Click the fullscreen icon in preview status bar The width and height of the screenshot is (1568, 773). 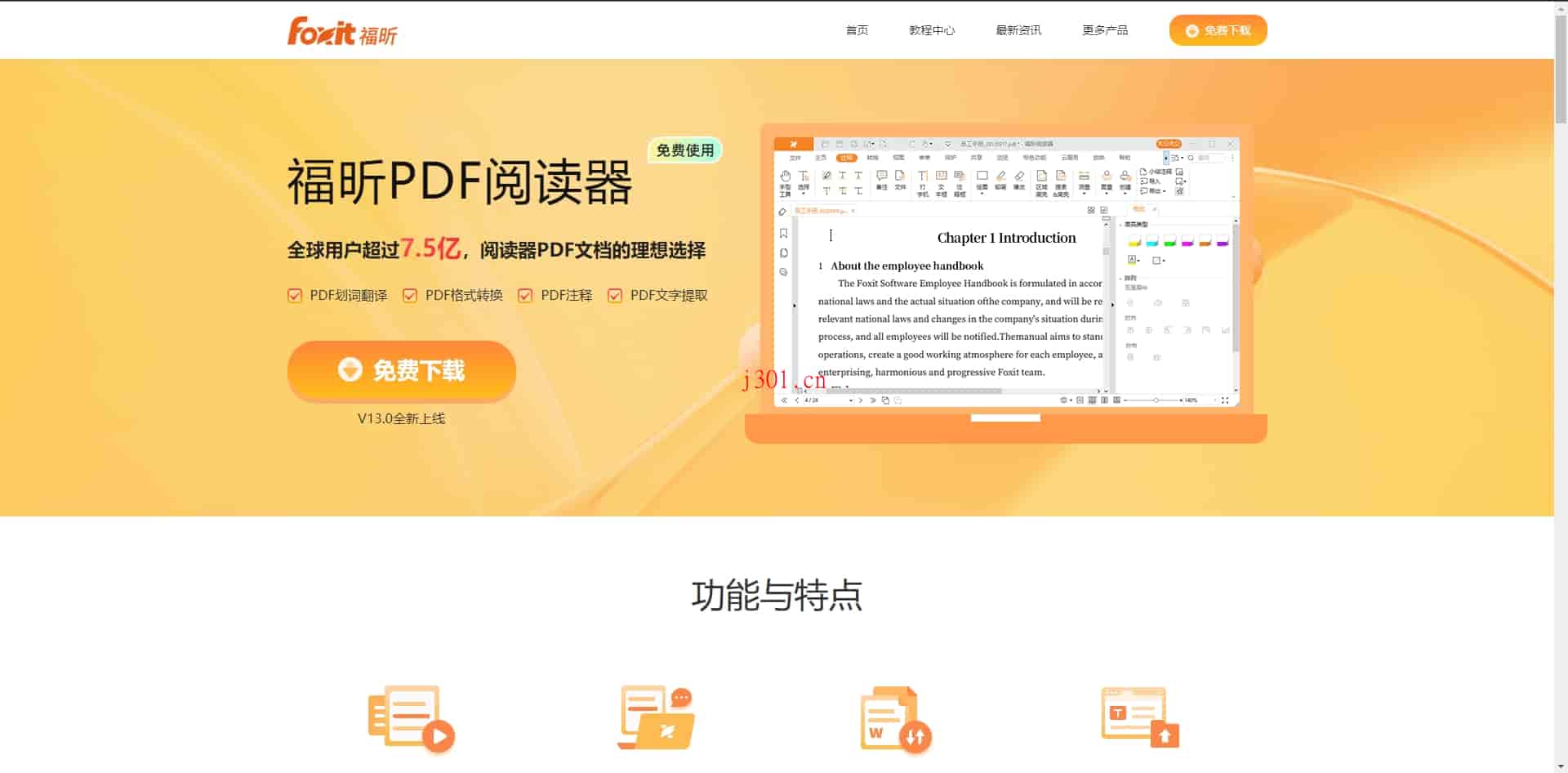(1225, 400)
